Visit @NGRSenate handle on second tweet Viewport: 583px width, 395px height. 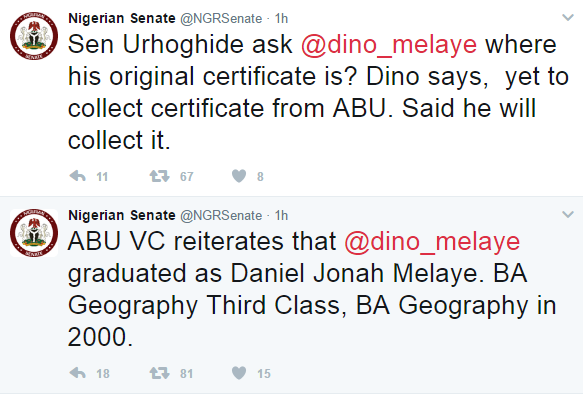[221, 215]
